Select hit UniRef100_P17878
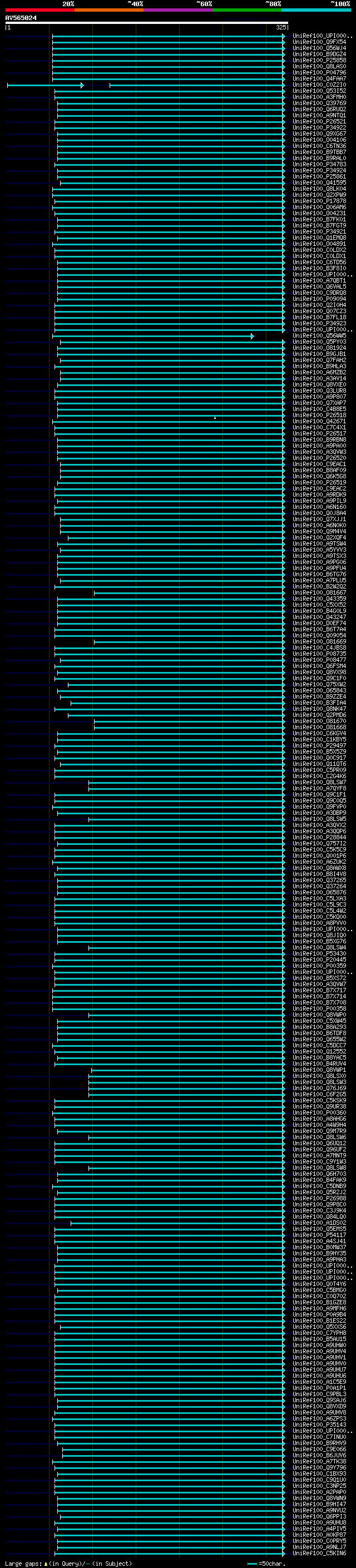The height and width of the screenshot is (1568, 356). coord(319,201)
